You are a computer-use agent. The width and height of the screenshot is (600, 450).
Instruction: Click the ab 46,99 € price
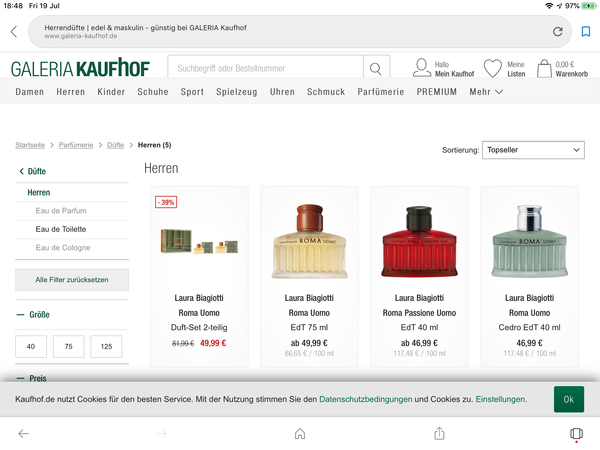[419, 343]
